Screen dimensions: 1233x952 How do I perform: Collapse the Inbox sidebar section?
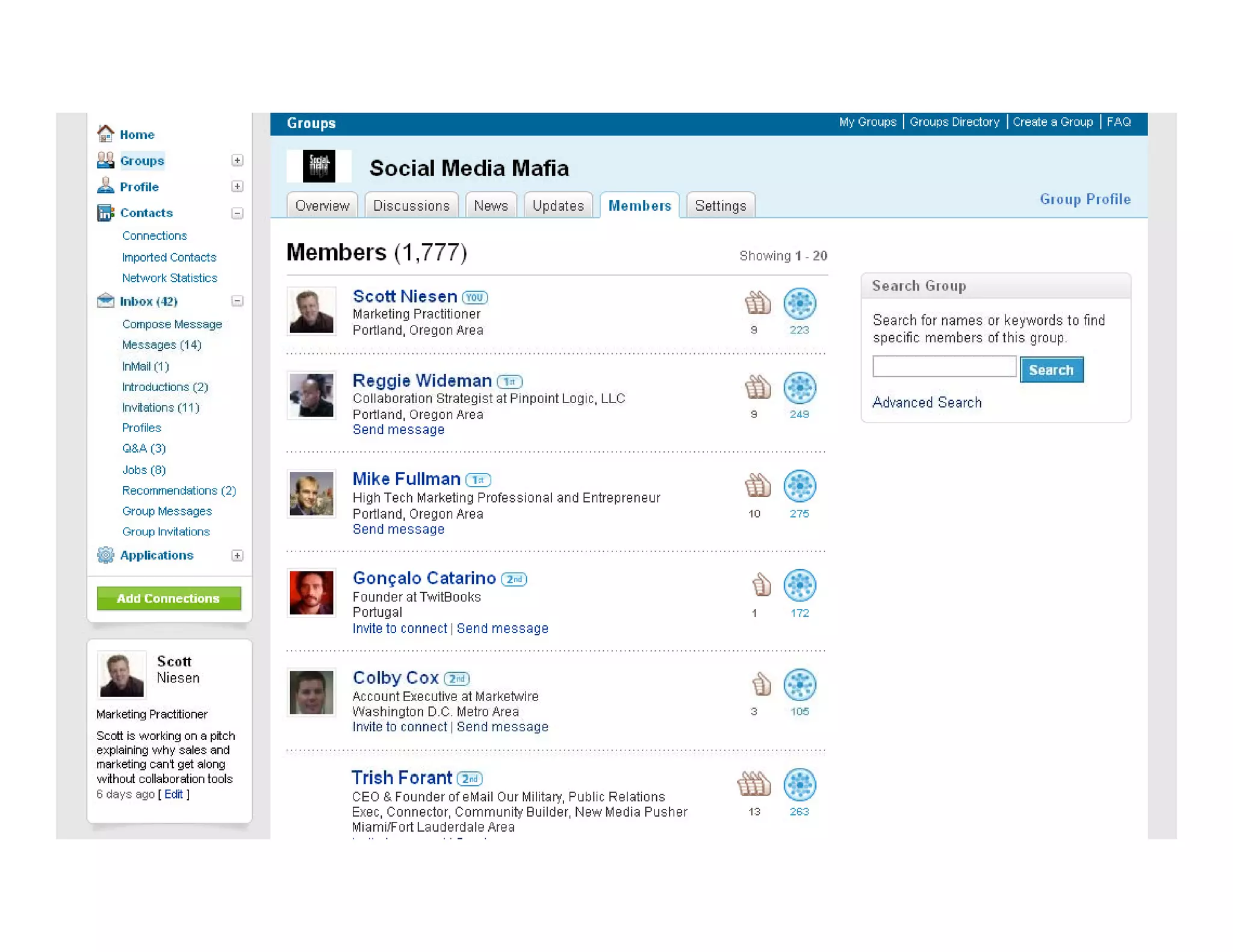point(237,301)
